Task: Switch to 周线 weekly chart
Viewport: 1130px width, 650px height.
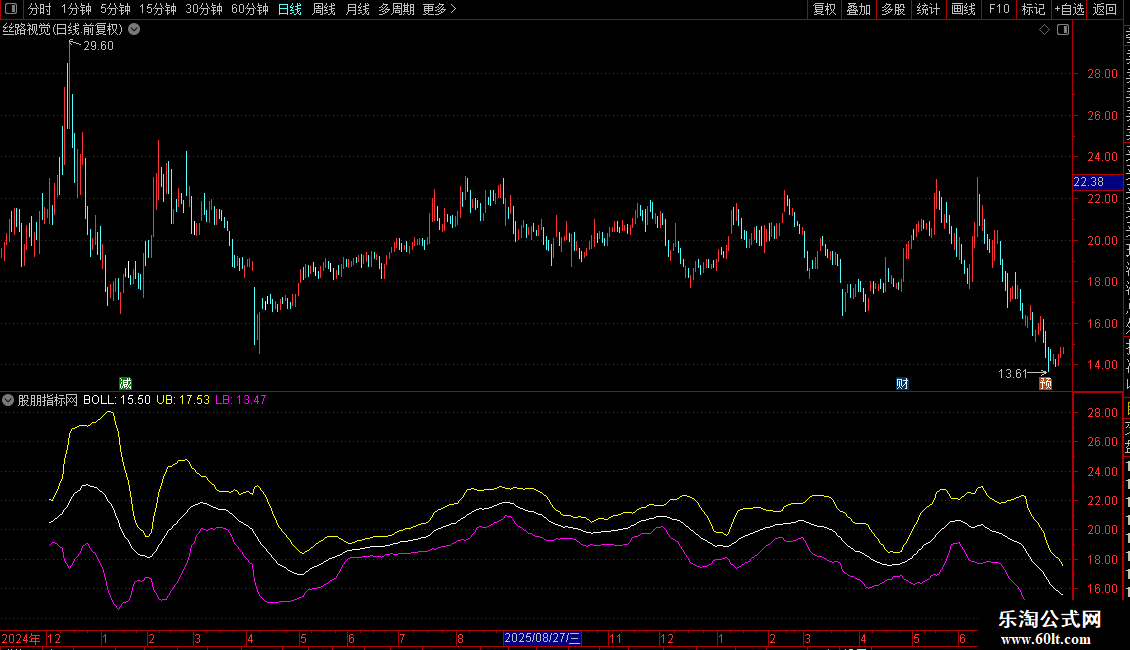Action: click(324, 9)
